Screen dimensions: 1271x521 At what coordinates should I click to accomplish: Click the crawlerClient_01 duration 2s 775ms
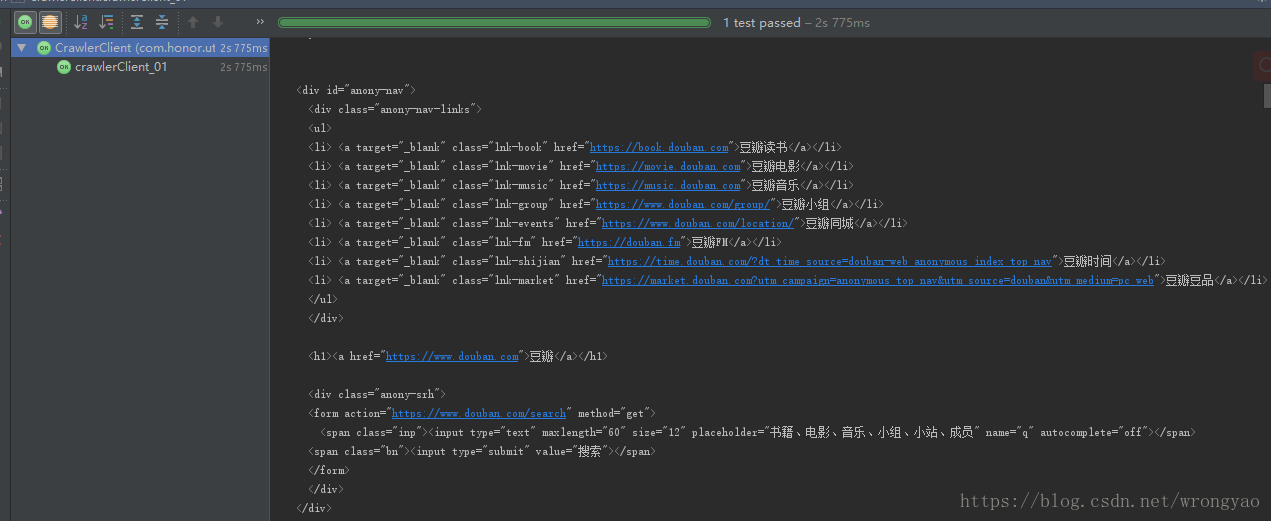[x=244, y=67]
